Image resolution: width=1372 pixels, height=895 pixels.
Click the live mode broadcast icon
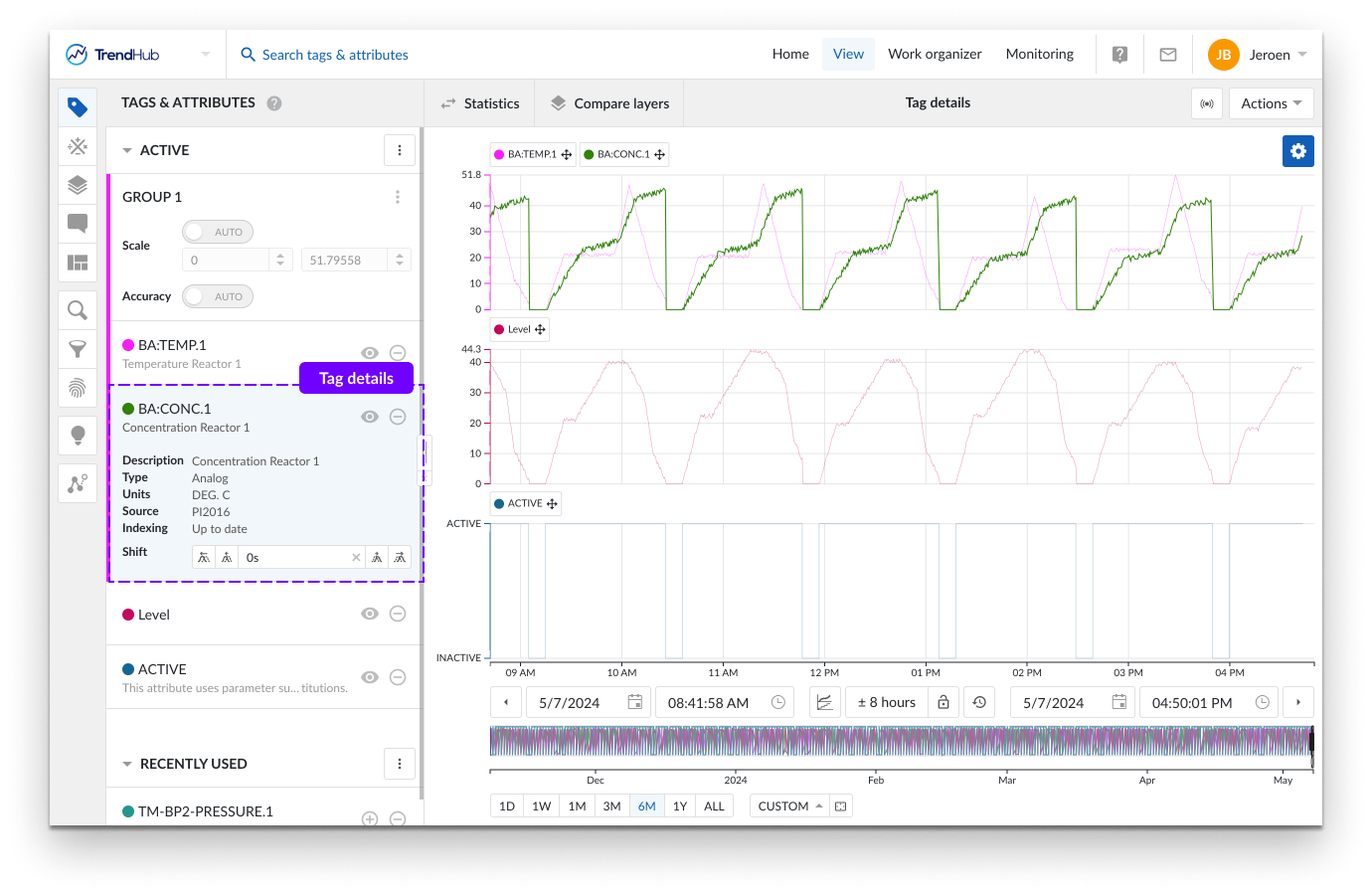click(1206, 103)
